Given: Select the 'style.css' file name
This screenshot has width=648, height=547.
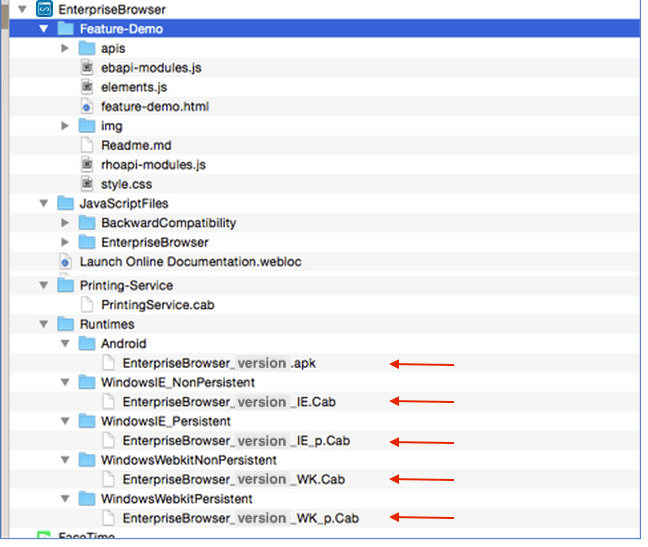Looking at the screenshot, I should 126,184.
